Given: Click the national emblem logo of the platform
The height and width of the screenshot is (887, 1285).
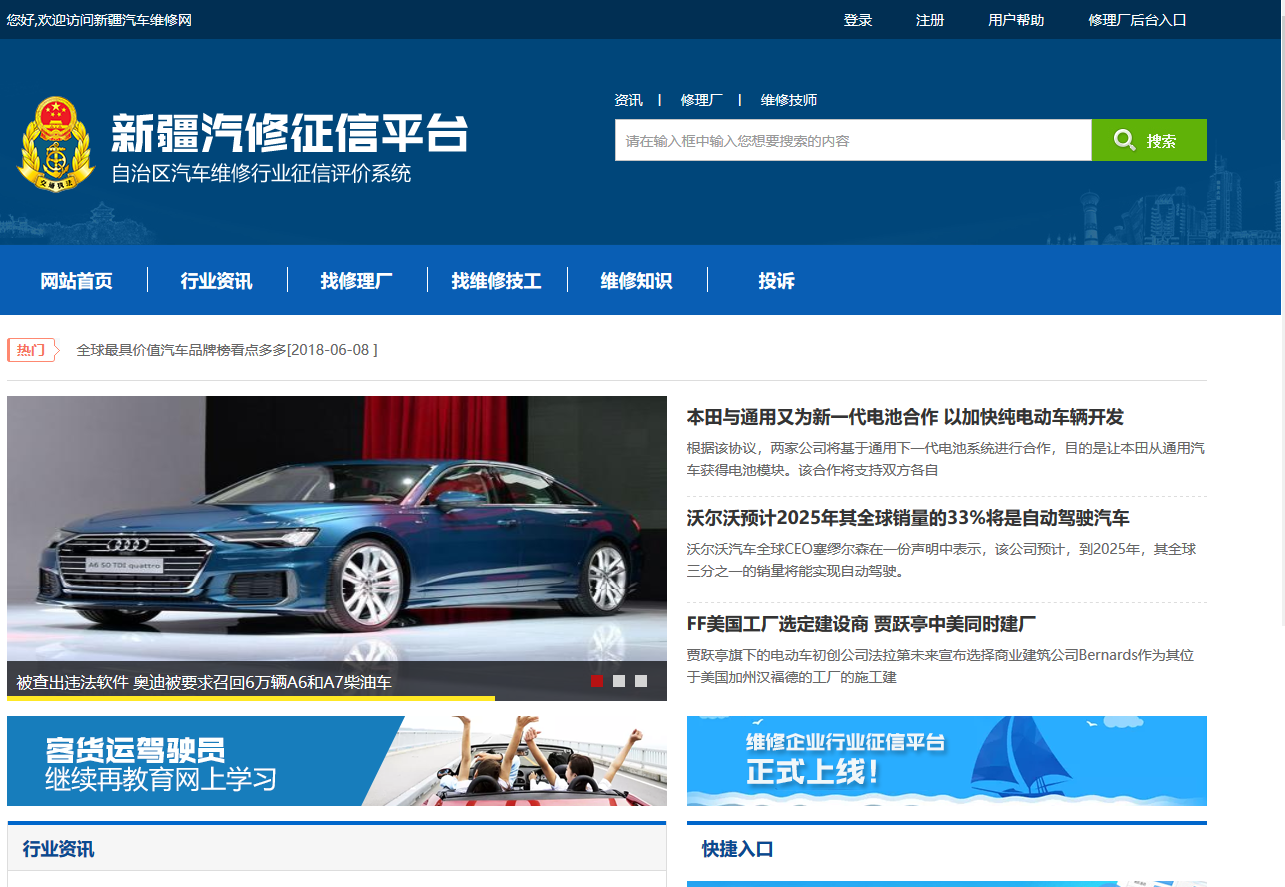Looking at the screenshot, I should [x=55, y=143].
